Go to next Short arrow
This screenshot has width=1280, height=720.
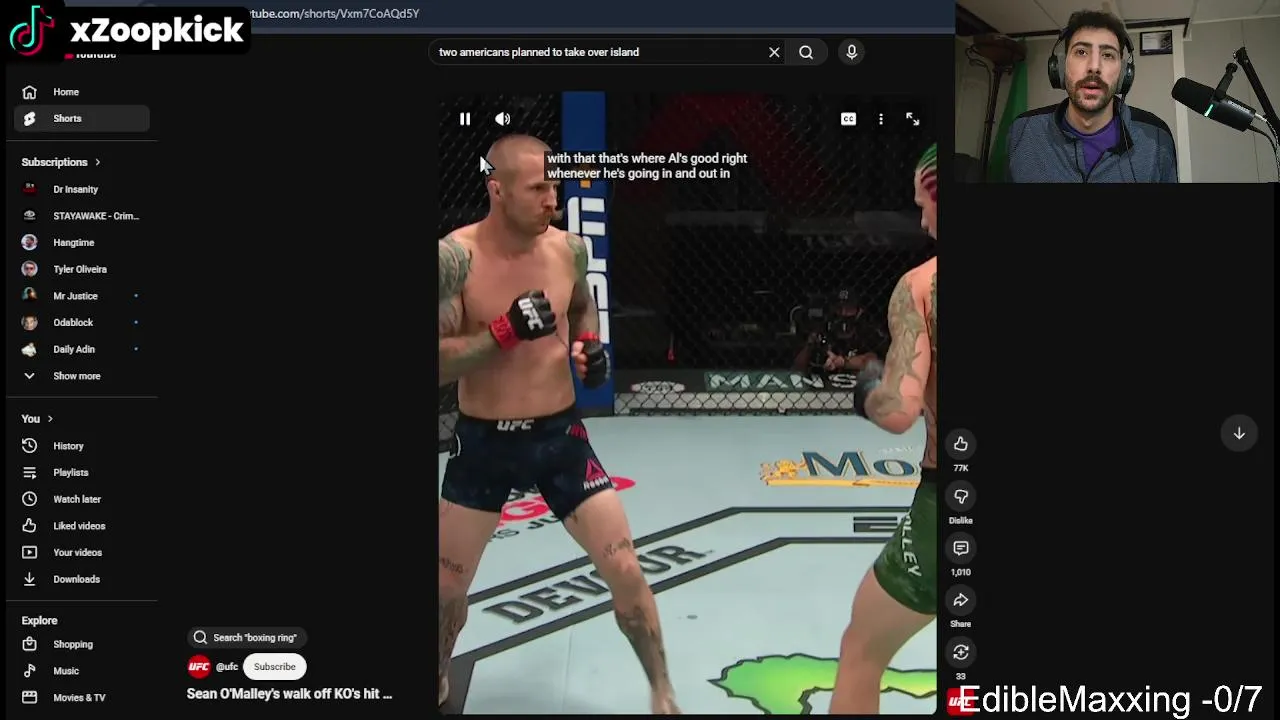pos(1239,433)
